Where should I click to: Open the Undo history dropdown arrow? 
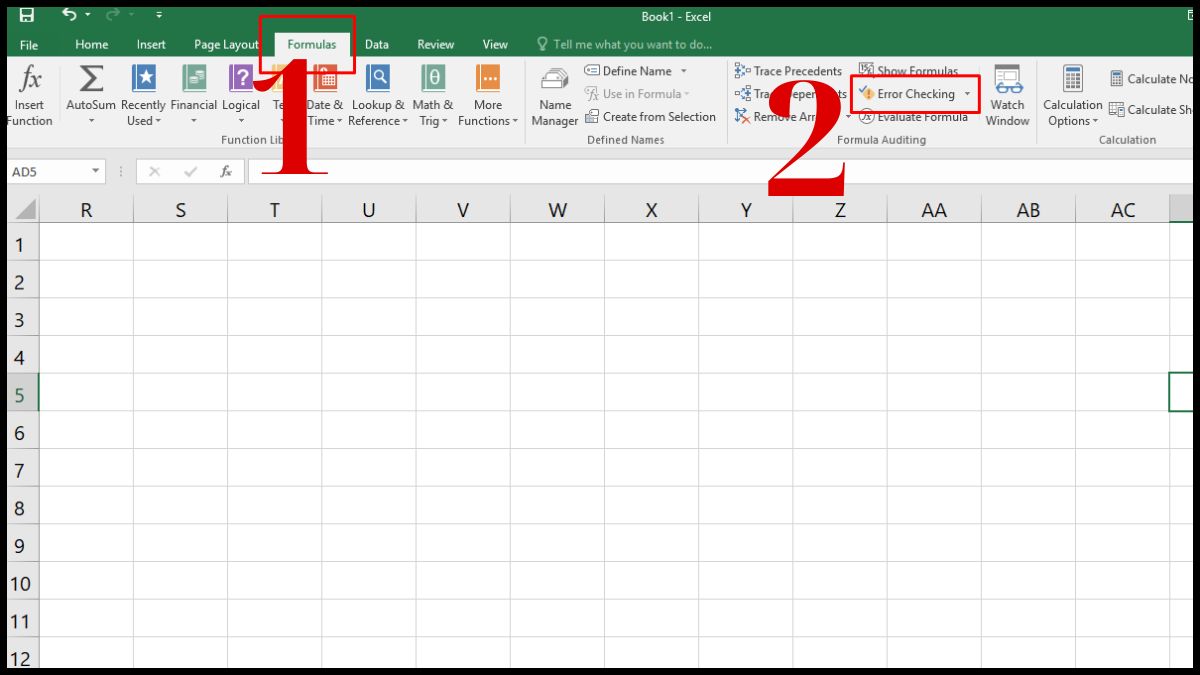click(88, 16)
